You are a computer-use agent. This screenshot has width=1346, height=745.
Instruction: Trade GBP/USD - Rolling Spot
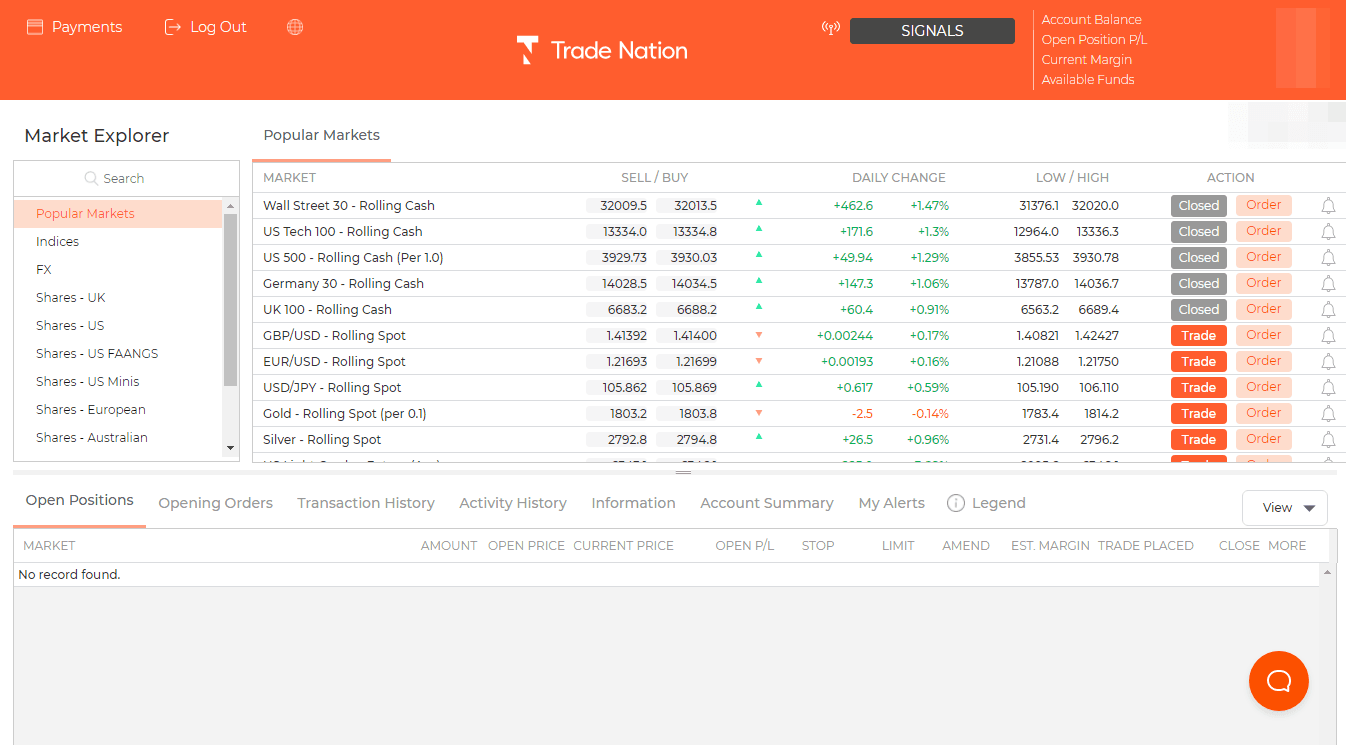click(x=1198, y=335)
